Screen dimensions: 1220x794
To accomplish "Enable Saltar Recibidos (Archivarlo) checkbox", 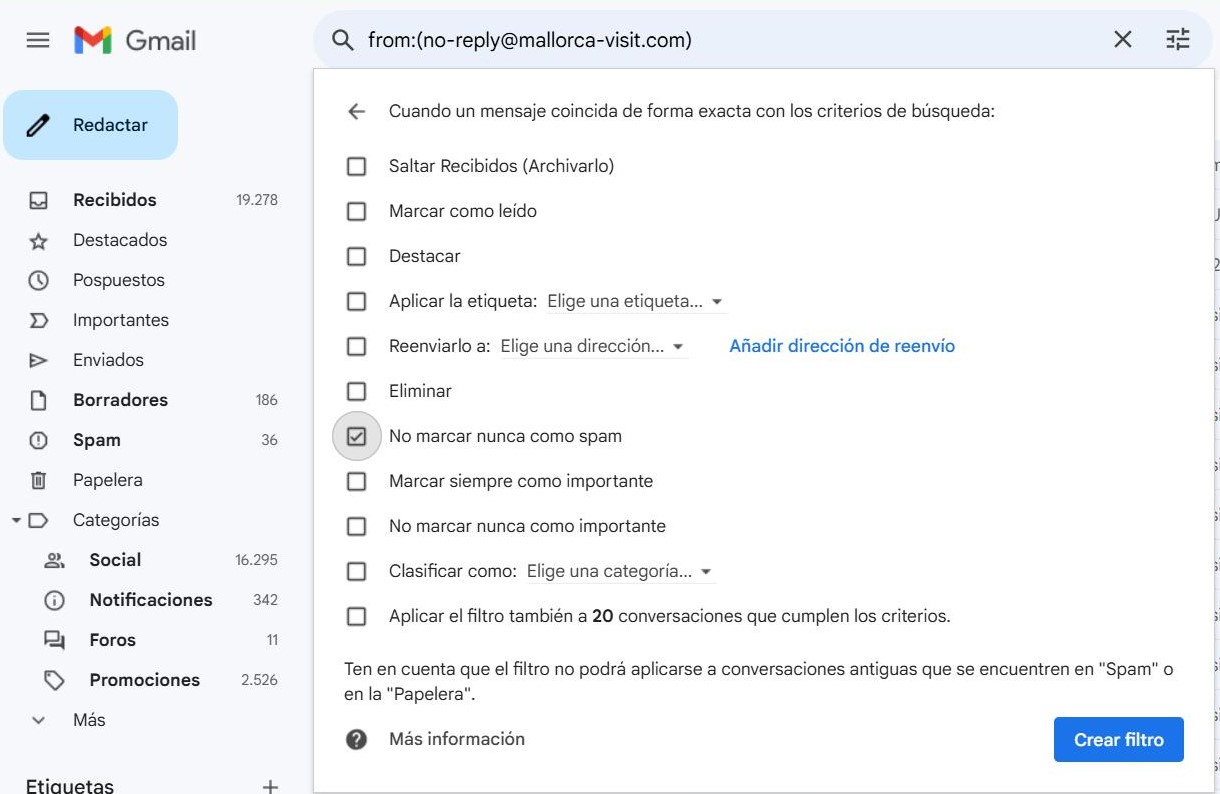I will [357, 166].
